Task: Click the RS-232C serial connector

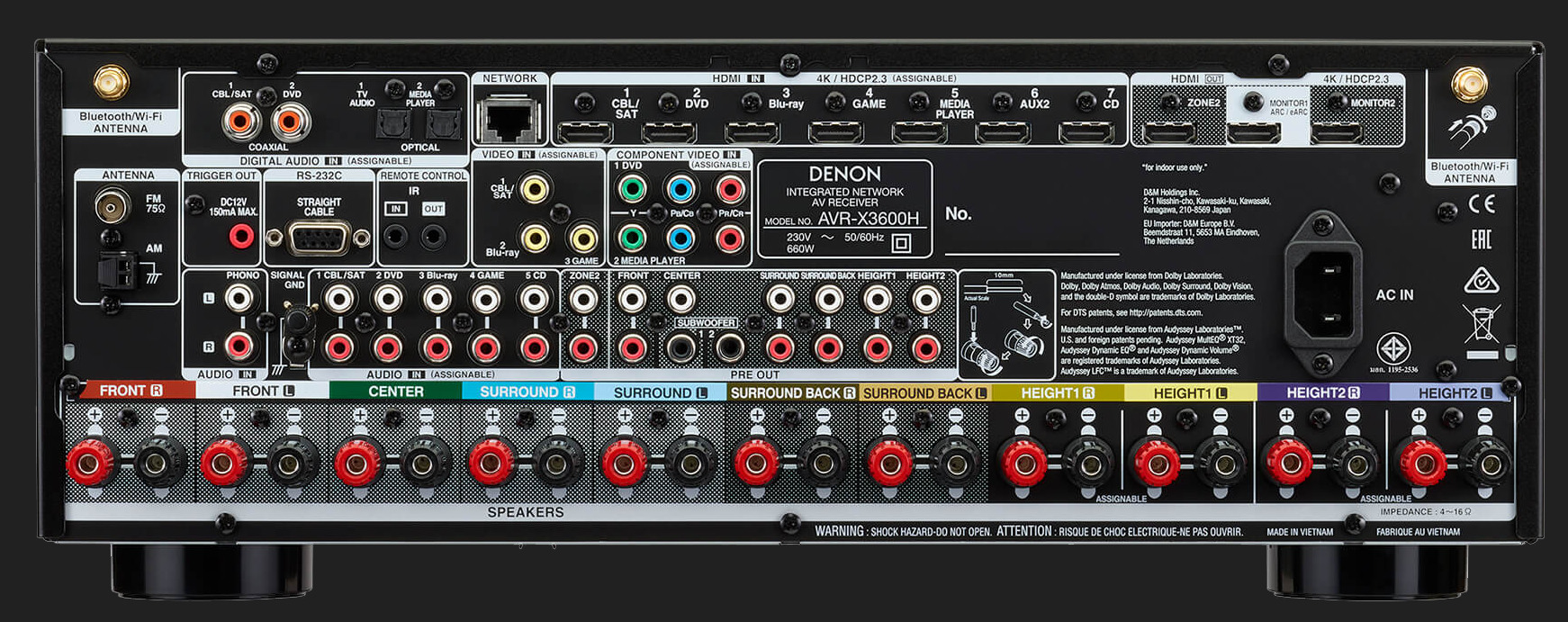Action: 319,239
